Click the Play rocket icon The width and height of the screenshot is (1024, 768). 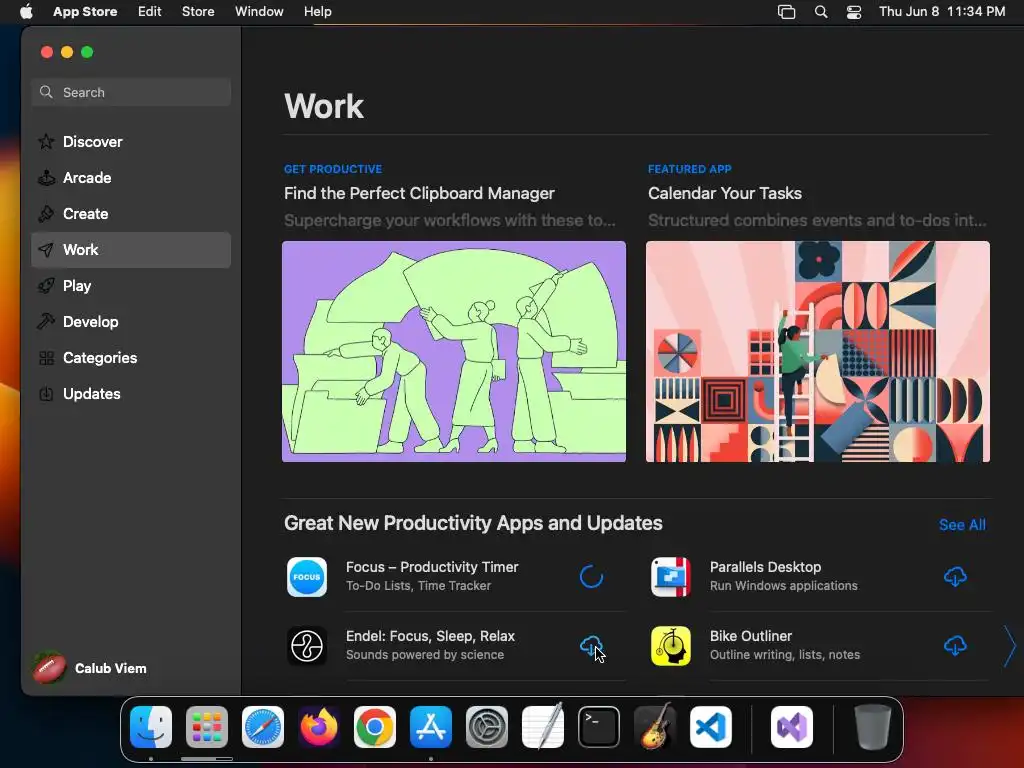point(46,285)
